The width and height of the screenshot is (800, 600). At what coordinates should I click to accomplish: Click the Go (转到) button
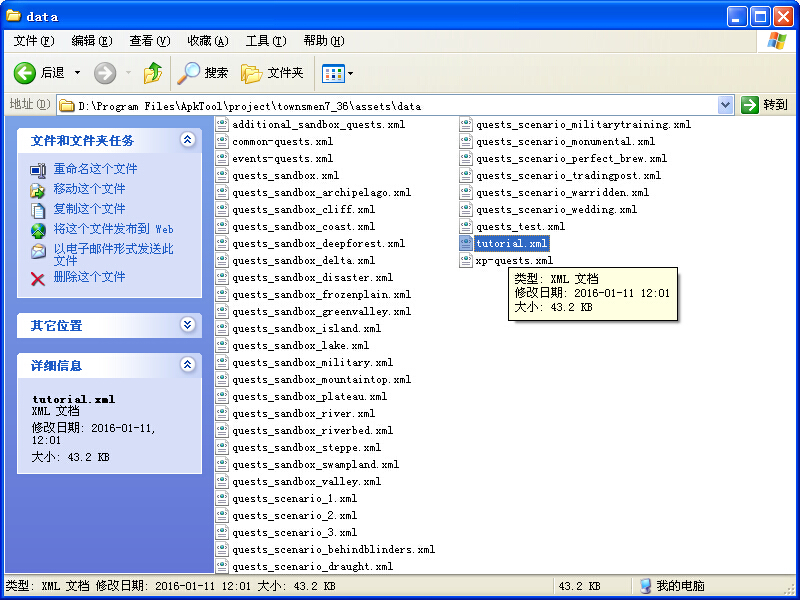(764, 105)
